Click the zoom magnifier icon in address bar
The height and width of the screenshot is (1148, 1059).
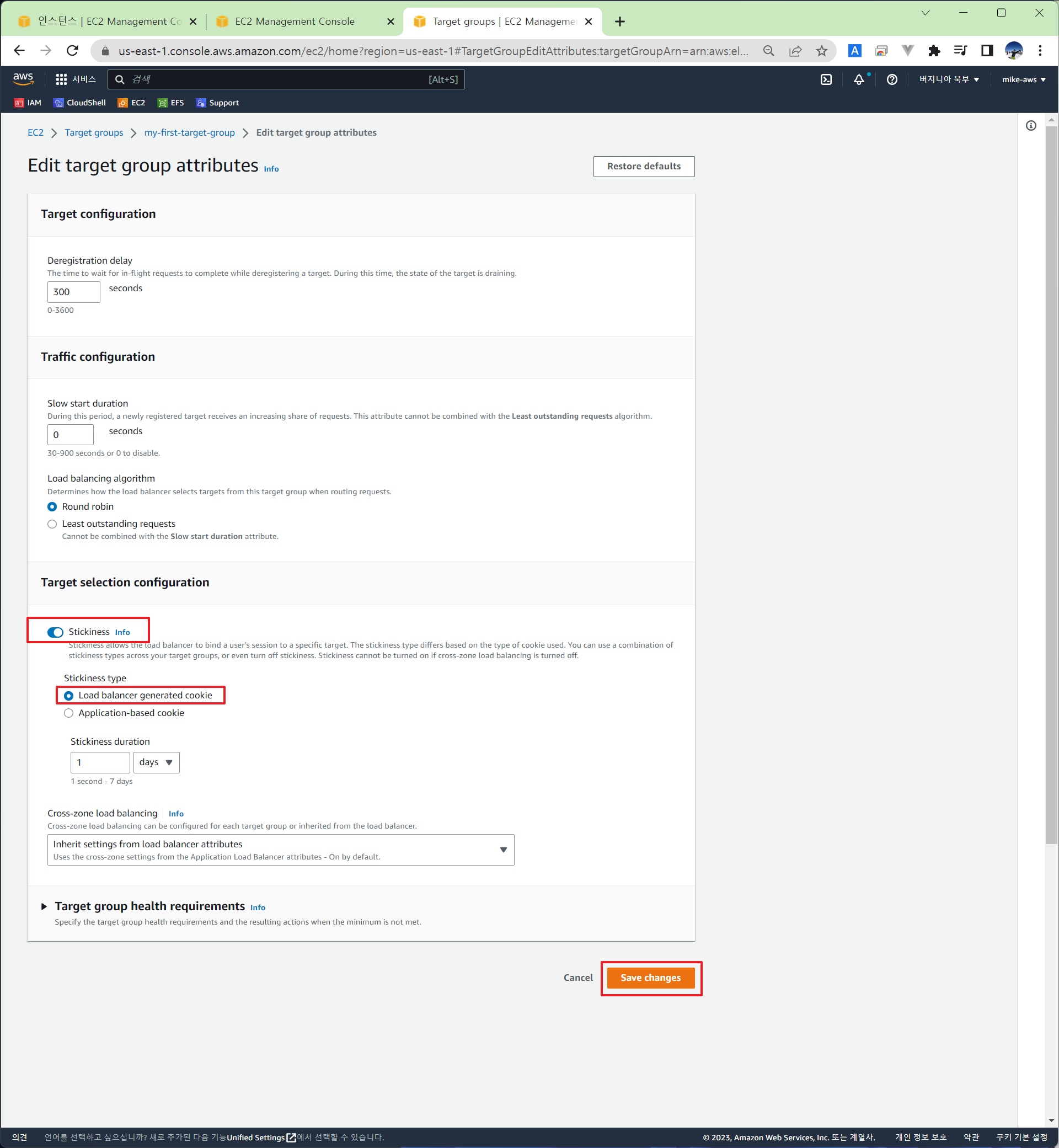pyautogui.click(x=768, y=51)
